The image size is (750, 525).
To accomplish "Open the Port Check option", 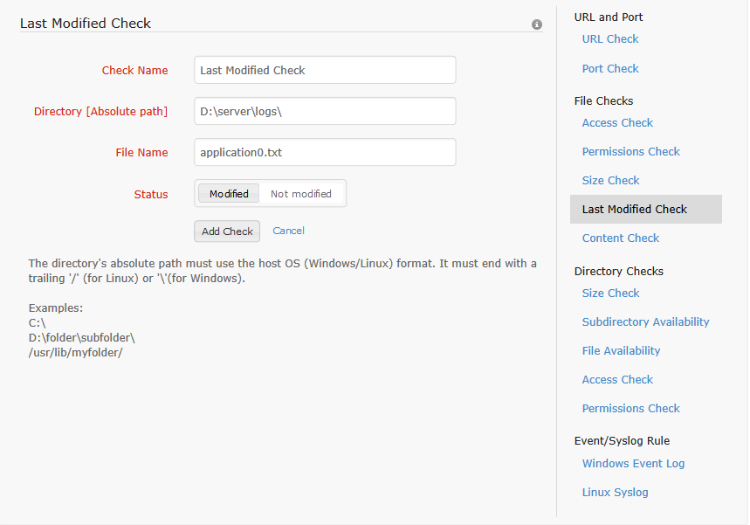I will click(610, 69).
